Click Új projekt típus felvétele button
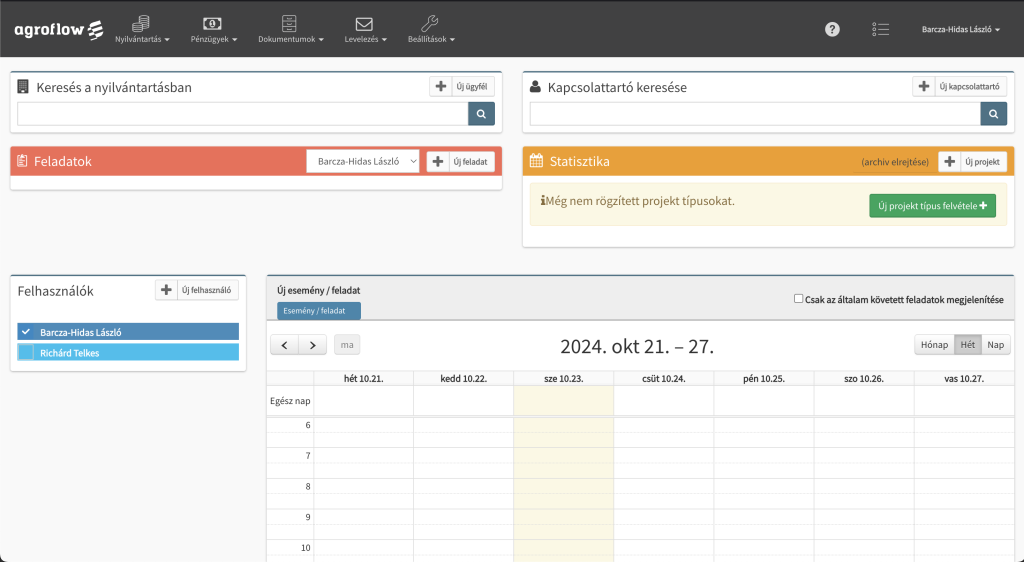Image resolution: width=1024 pixels, height=562 pixels. click(932, 206)
